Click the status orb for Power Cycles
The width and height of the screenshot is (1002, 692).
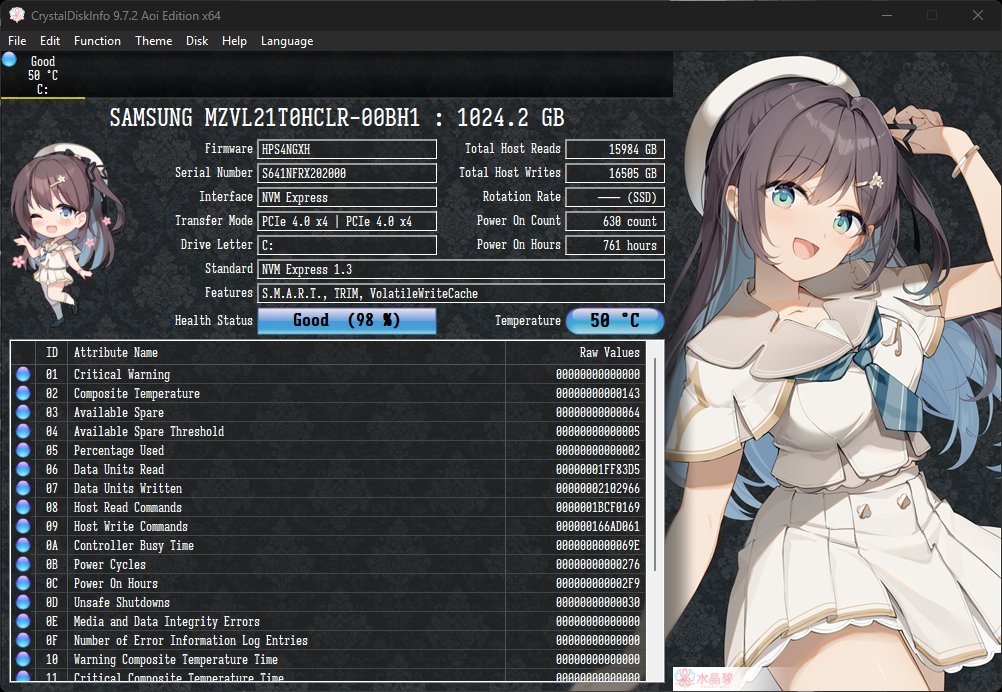click(23, 564)
